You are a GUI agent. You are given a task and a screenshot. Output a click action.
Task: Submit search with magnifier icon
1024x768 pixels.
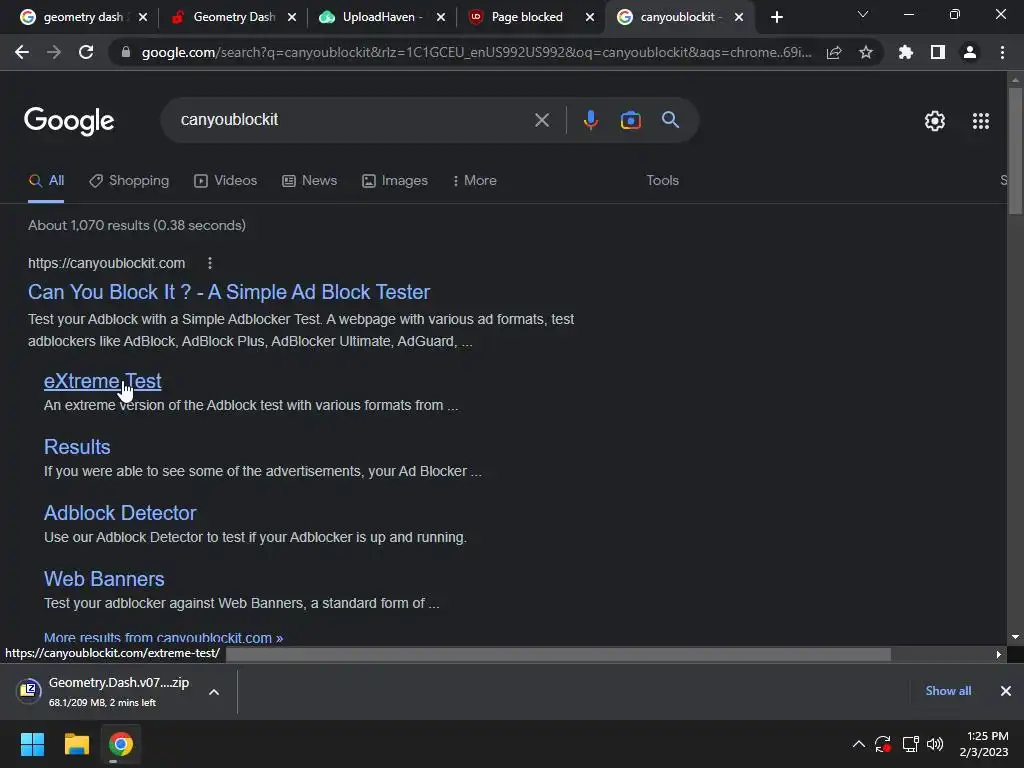[x=670, y=120]
